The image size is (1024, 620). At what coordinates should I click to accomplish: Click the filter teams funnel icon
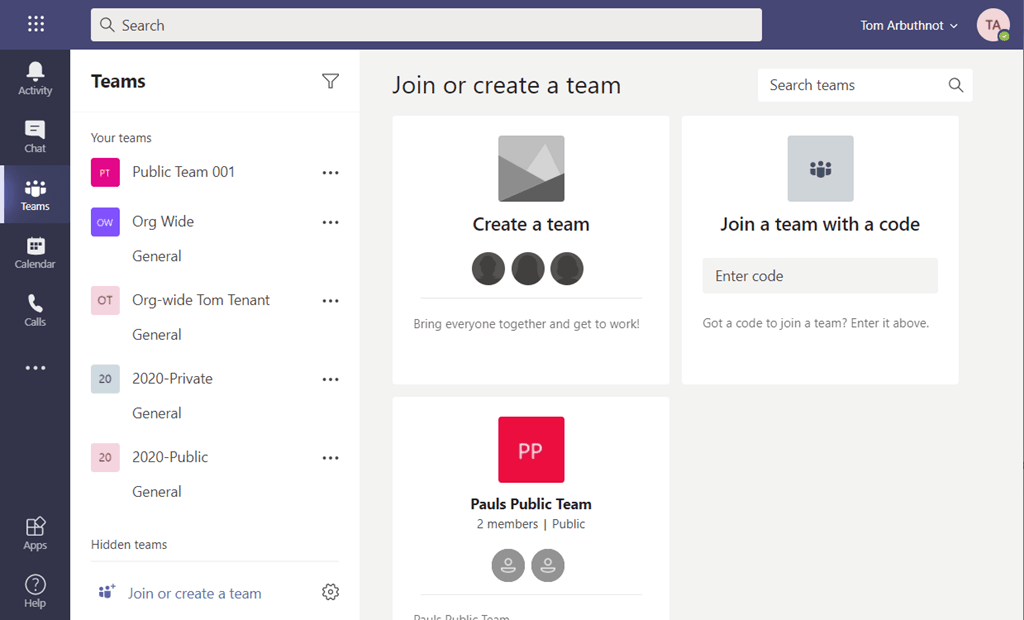[x=330, y=81]
